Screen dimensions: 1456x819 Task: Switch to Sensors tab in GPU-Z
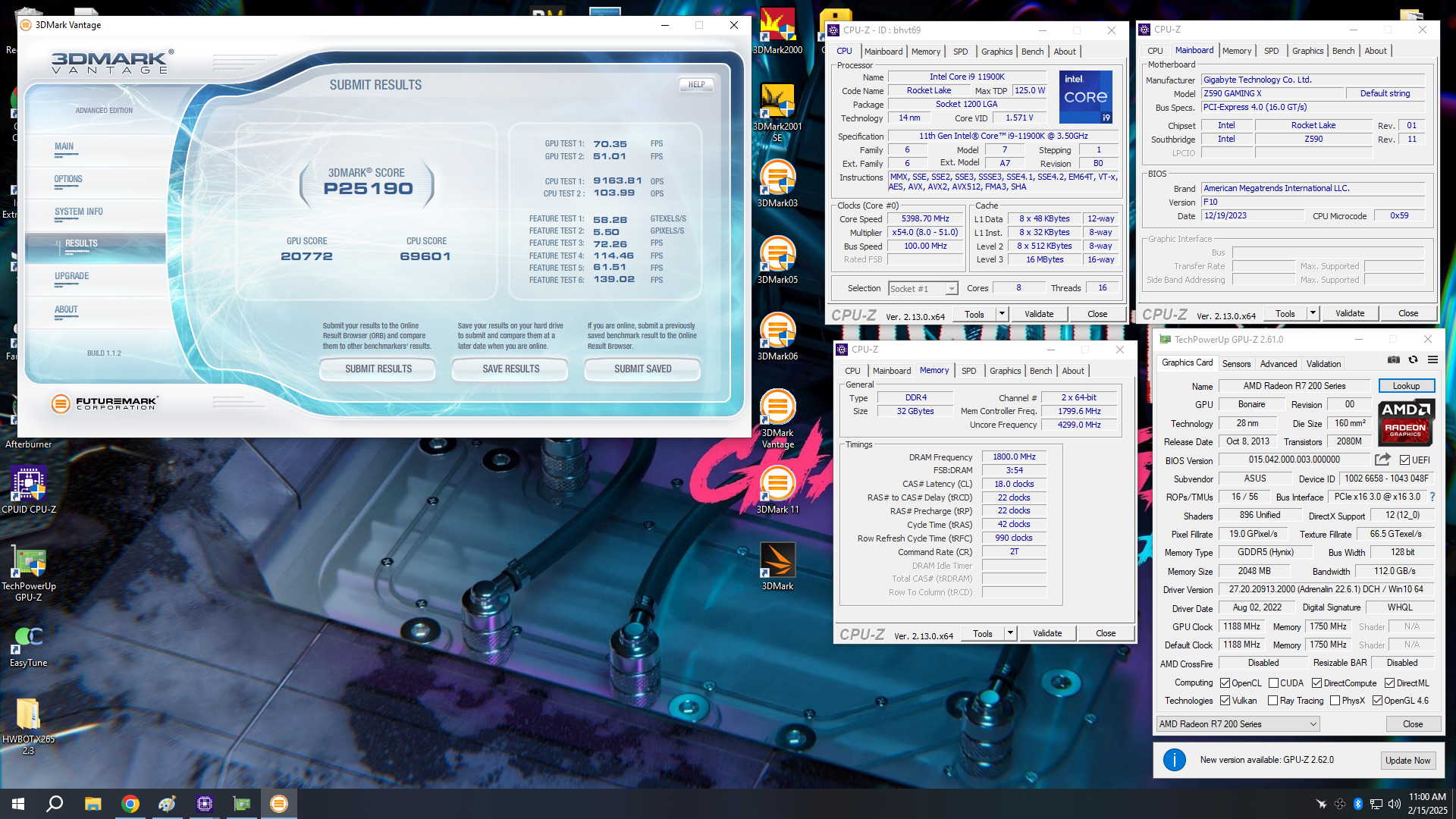click(1236, 364)
